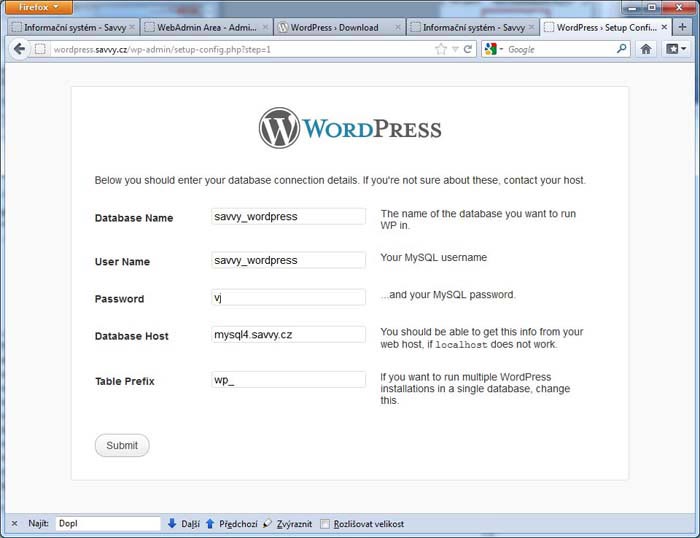The width and height of the screenshot is (700, 538).
Task: Click the Database Host input field
Action: coord(288,335)
